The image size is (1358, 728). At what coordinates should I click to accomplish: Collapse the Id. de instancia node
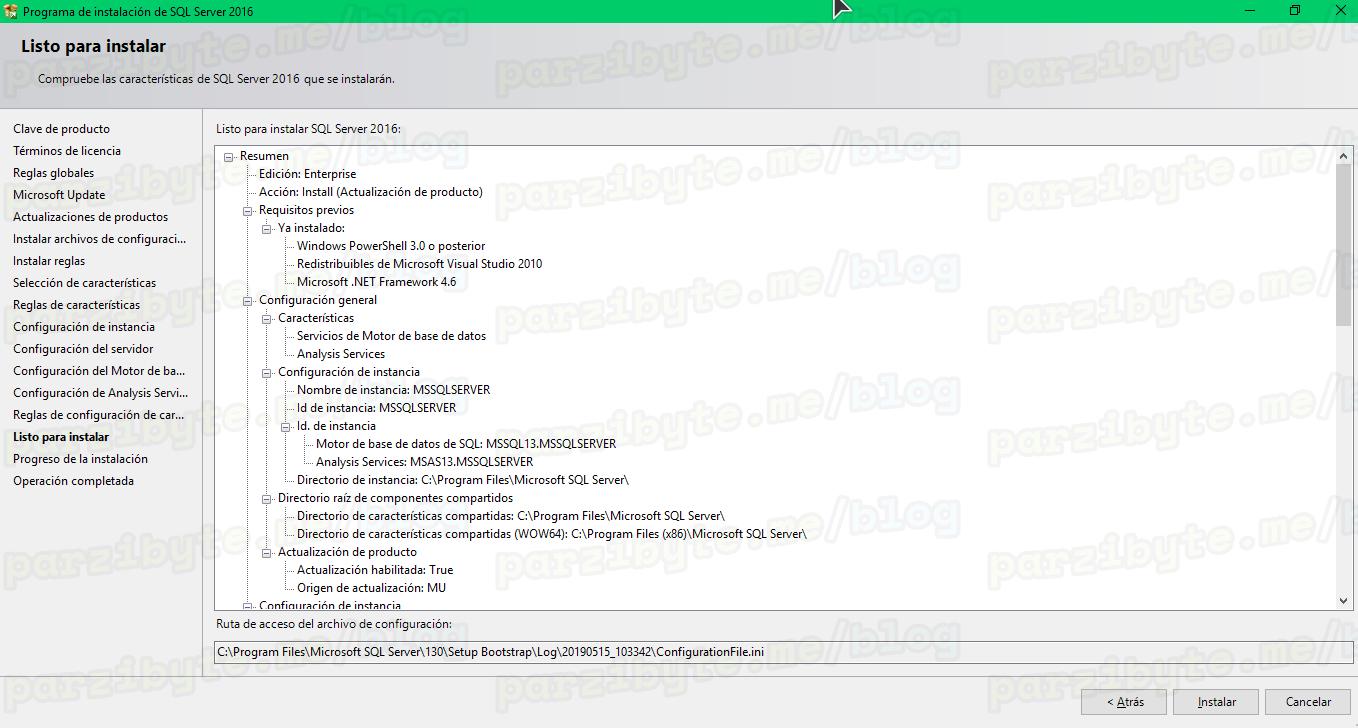click(286, 426)
